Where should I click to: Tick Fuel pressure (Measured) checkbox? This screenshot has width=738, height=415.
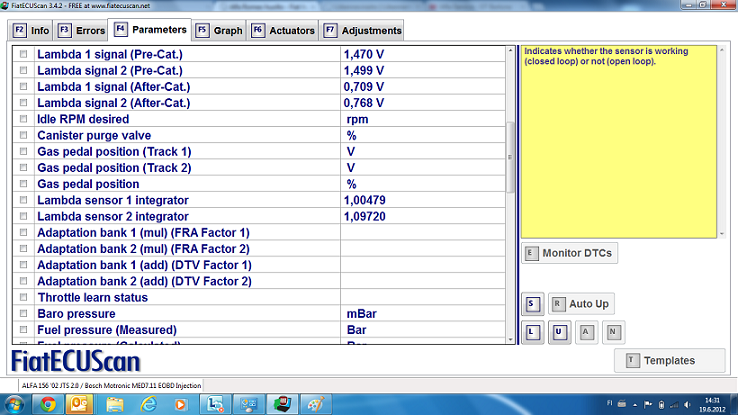(24, 330)
